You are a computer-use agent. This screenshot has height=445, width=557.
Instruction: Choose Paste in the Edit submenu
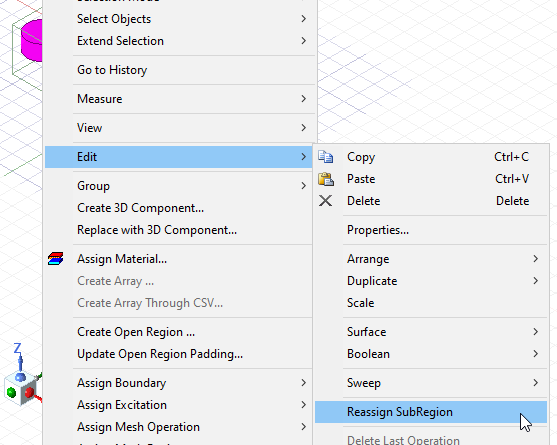(x=431, y=179)
